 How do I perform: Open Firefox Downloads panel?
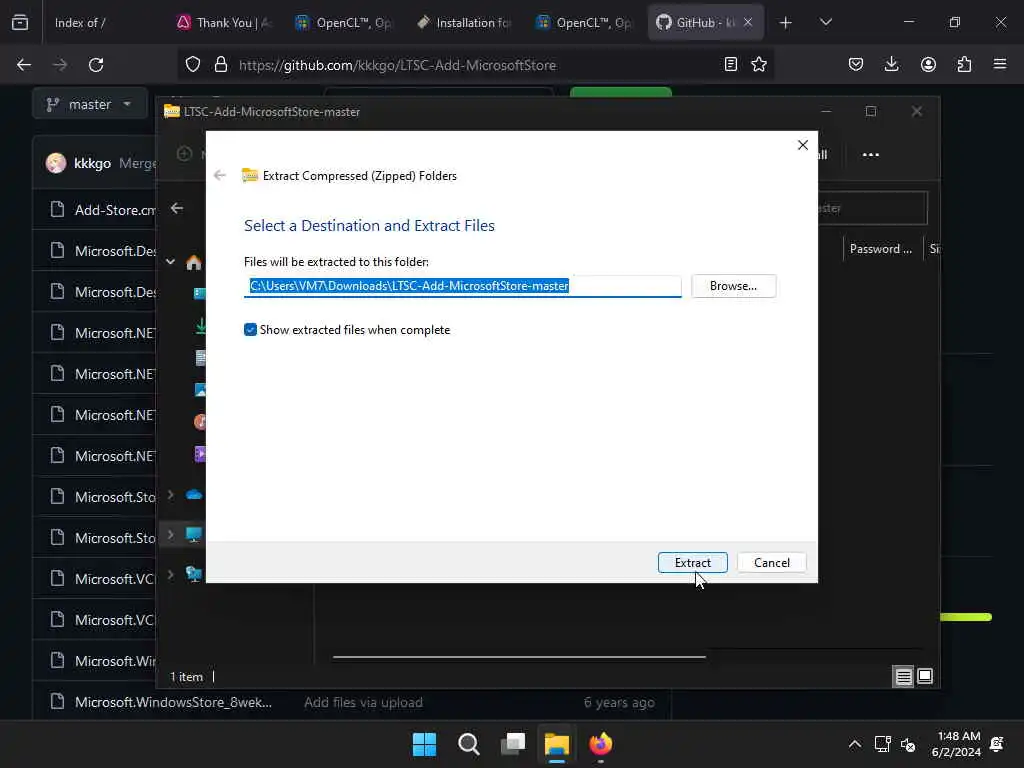pos(891,64)
